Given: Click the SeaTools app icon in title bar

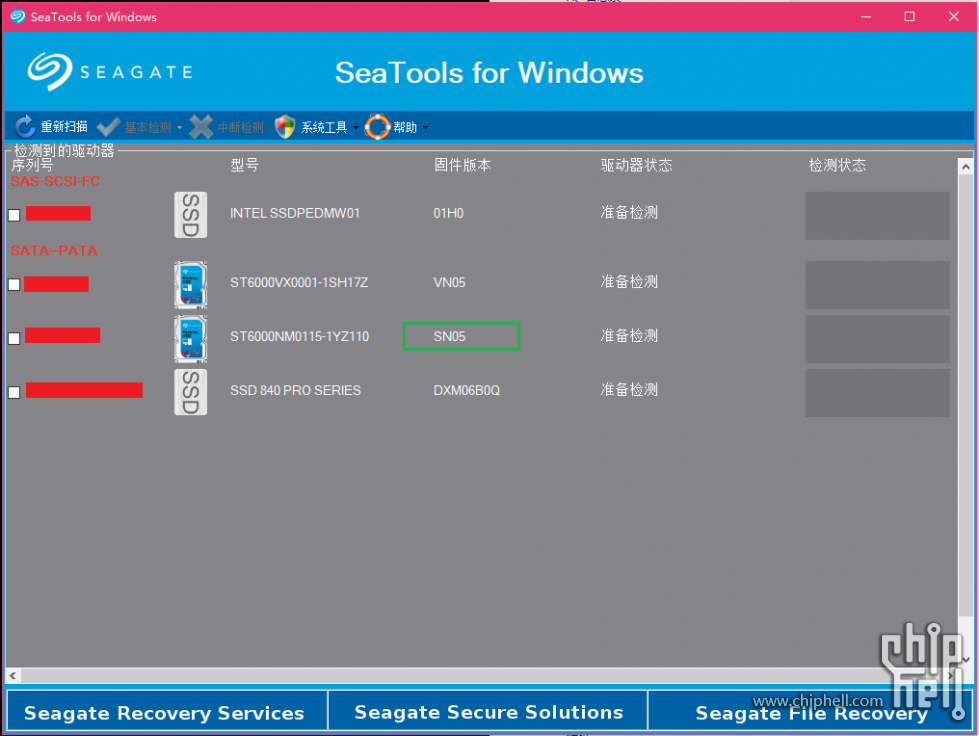Looking at the screenshot, I should pyautogui.click(x=18, y=17).
